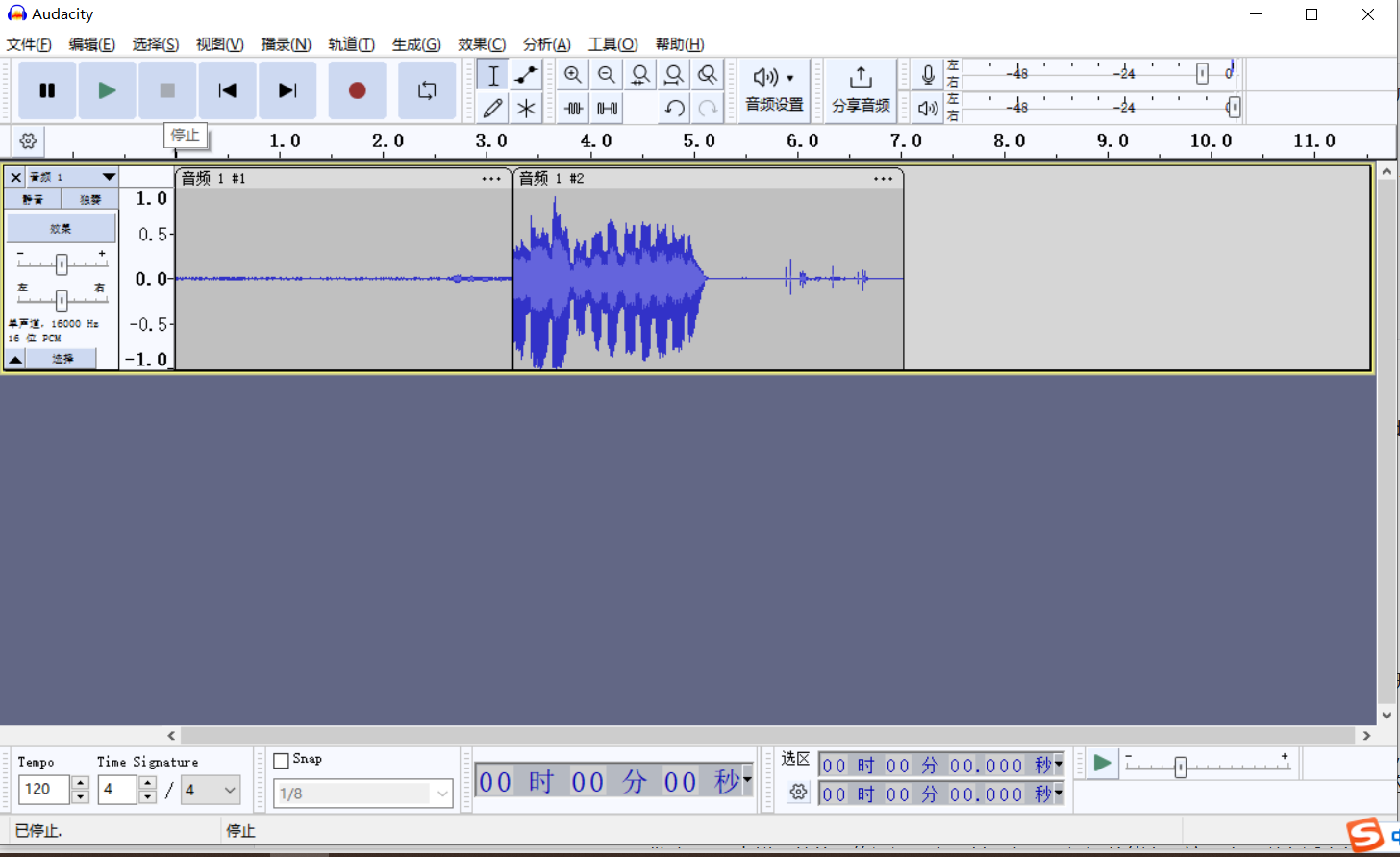Click the track 选择 button
The width and height of the screenshot is (1400, 857).
click(x=62, y=359)
